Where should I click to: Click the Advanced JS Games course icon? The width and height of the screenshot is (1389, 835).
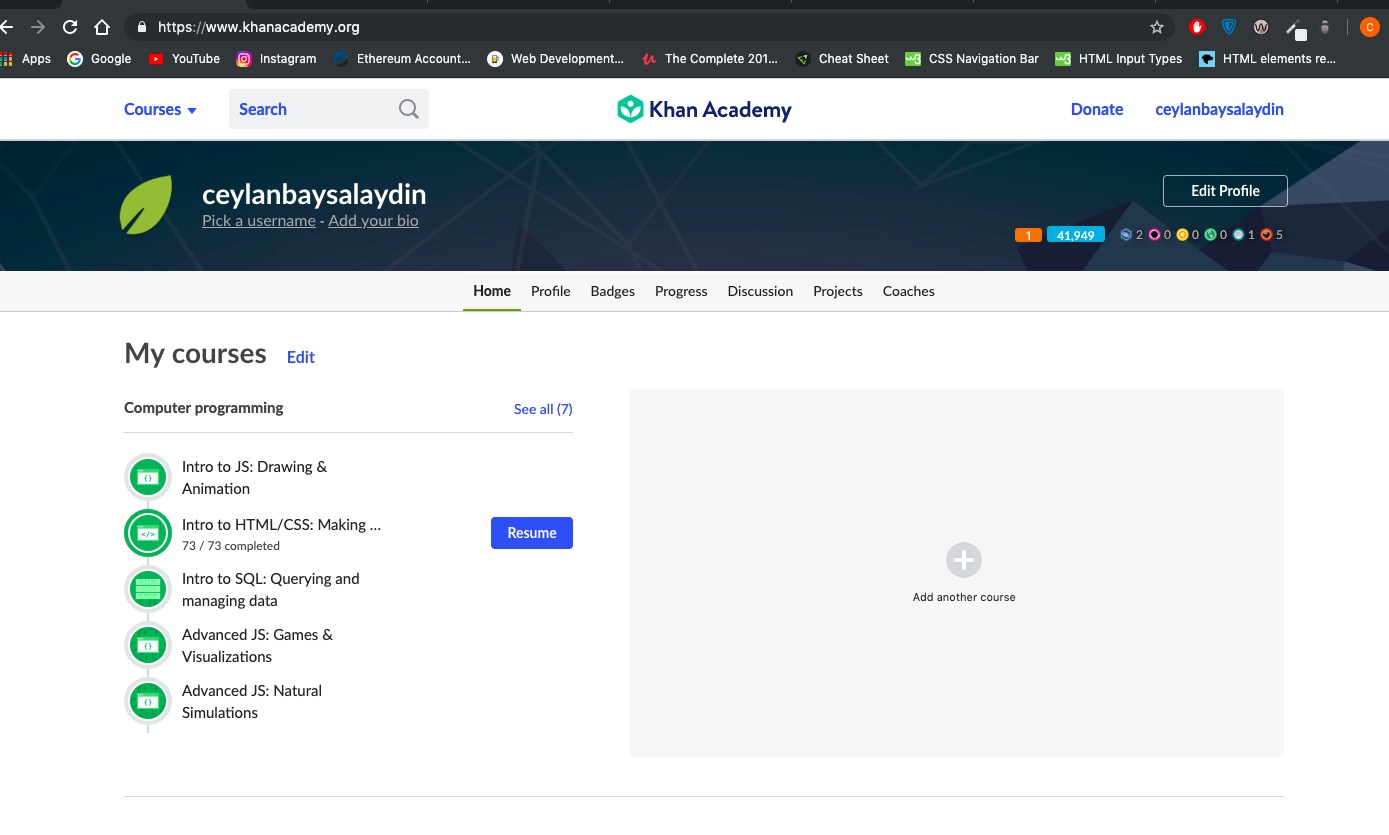pos(148,645)
